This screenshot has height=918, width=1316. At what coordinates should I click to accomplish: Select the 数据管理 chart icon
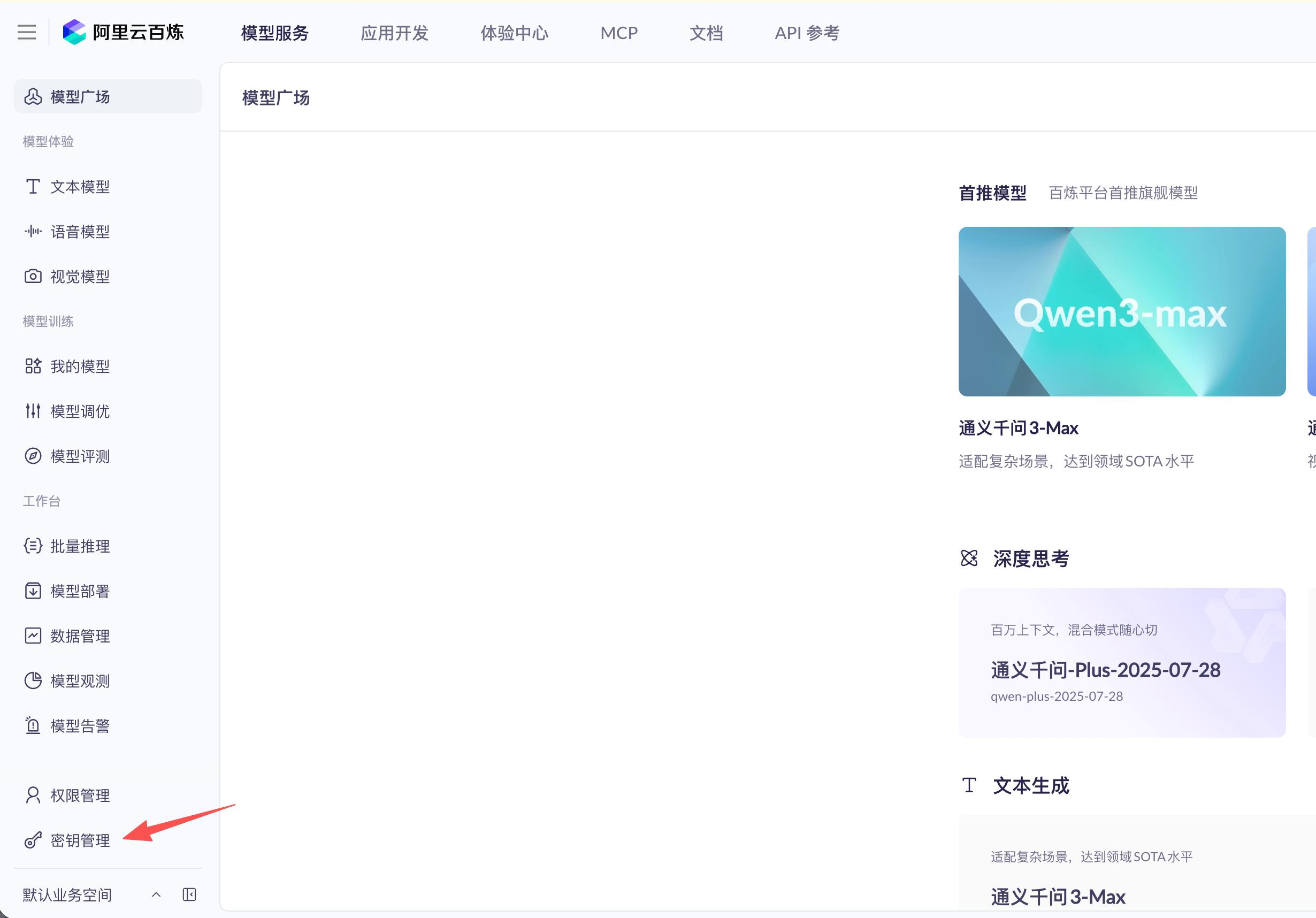(x=33, y=636)
